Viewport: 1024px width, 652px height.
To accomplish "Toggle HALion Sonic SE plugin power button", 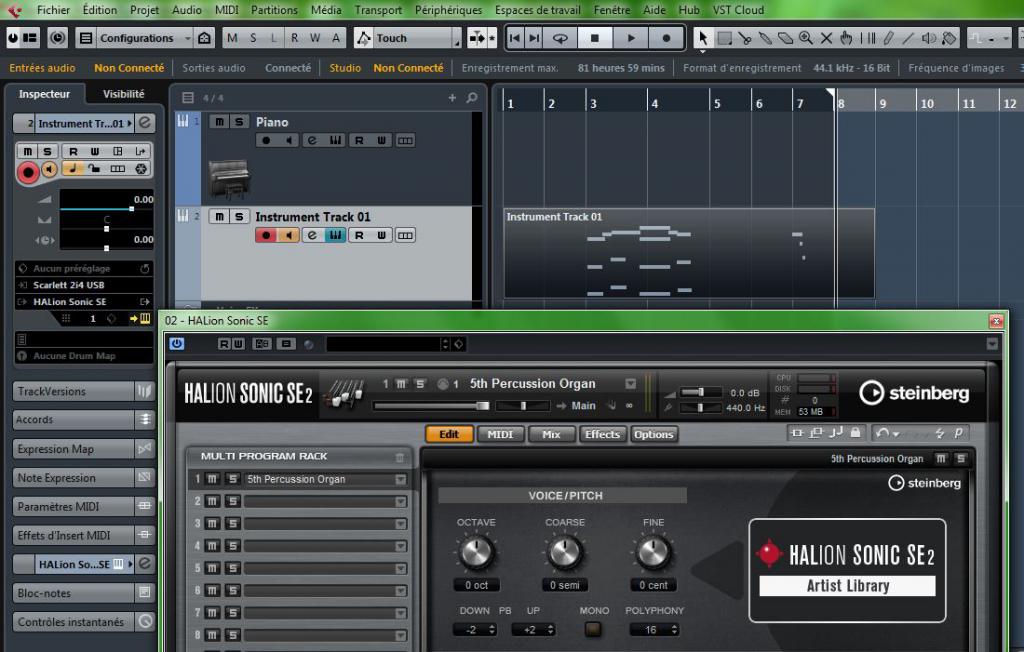I will (x=176, y=344).
